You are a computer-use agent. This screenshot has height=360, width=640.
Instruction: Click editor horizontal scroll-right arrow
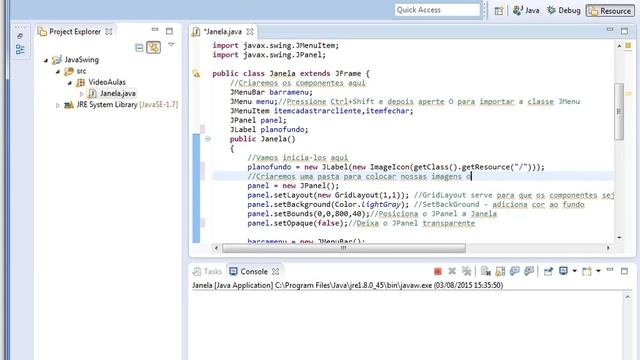(608, 248)
